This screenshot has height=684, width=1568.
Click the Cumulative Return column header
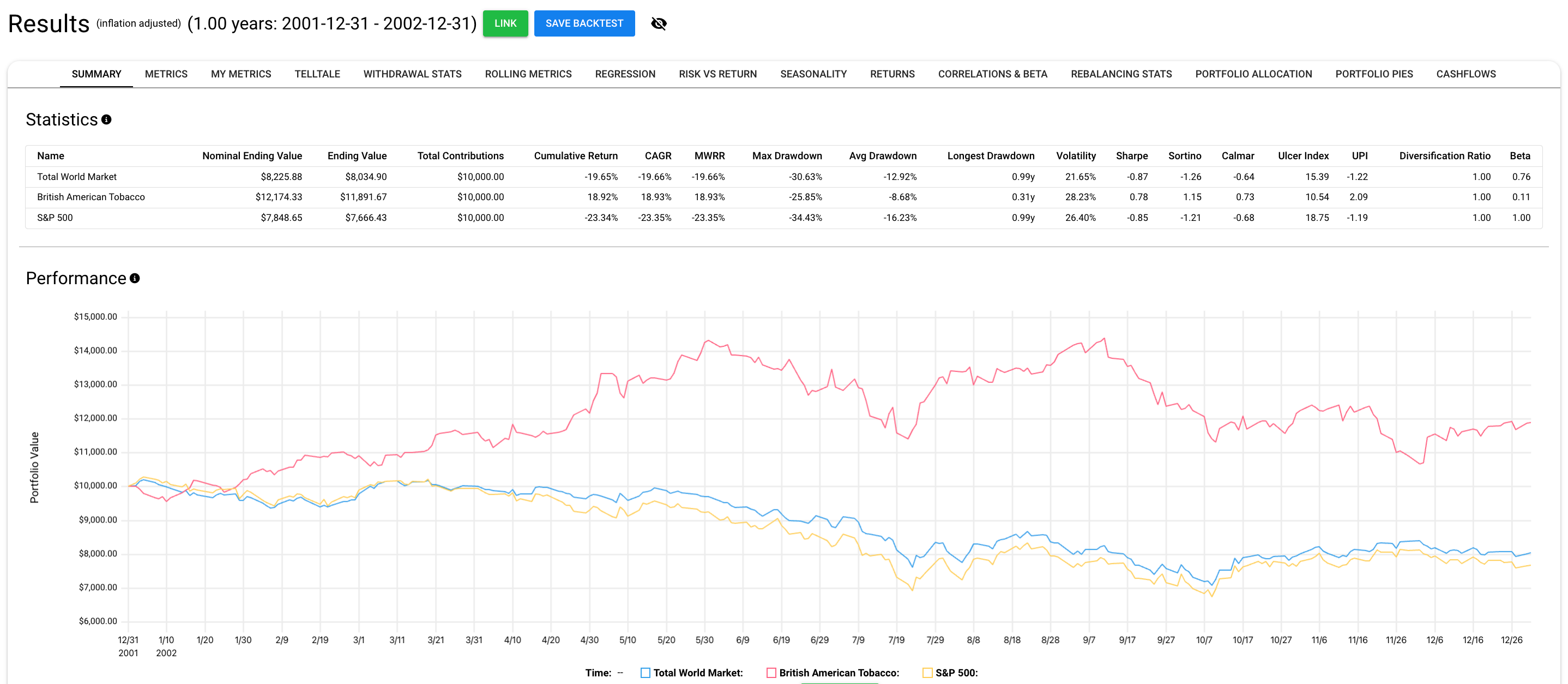(x=575, y=156)
